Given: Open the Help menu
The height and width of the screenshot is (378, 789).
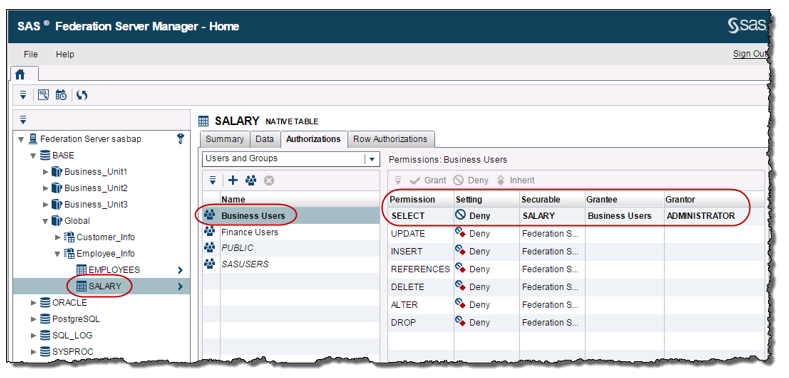Looking at the screenshot, I should (x=65, y=54).
